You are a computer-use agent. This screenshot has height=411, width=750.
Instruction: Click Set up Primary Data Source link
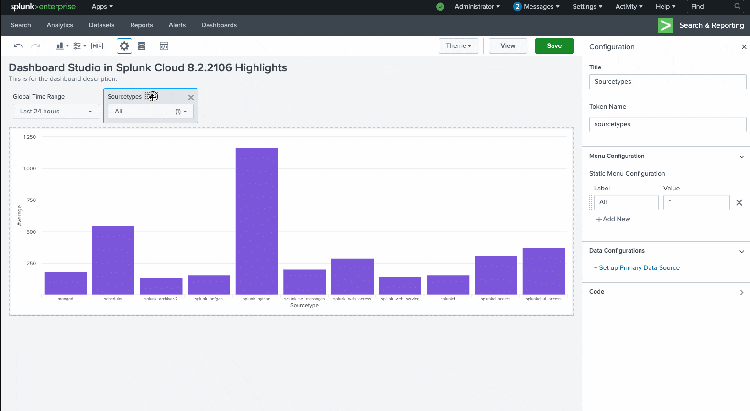tap(639, 268)
